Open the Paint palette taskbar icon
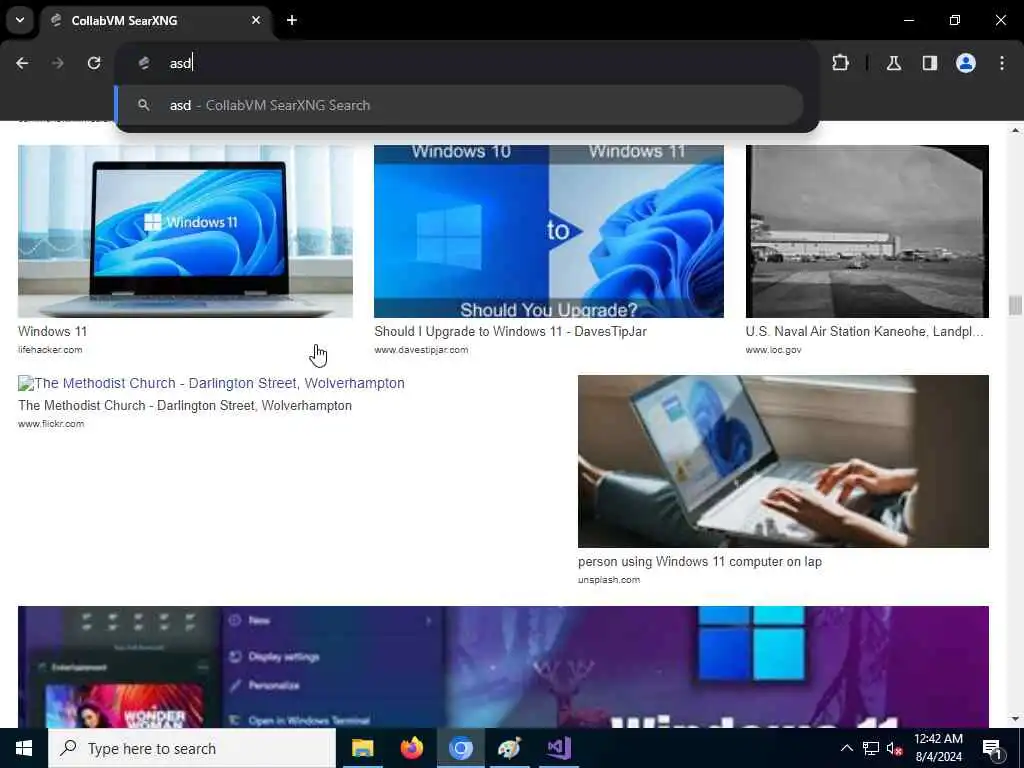This screenshot has height=768, width=1024. (x=509, y=748)
